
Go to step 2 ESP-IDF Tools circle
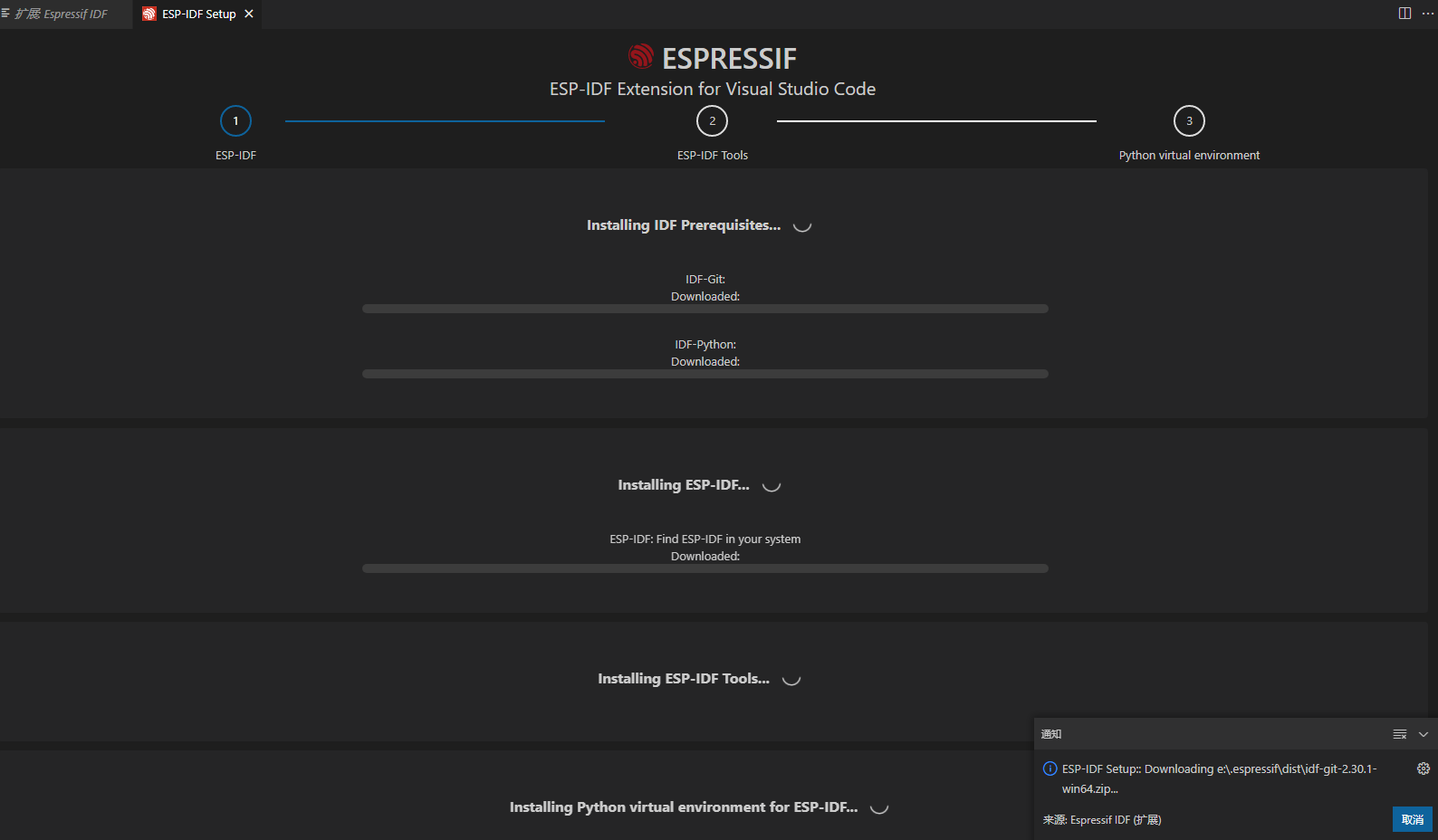coord(712,120)
